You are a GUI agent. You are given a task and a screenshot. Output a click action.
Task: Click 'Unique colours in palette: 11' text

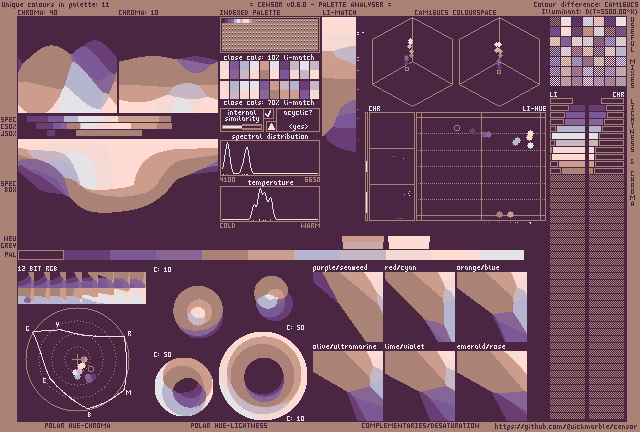pos(55,4)
